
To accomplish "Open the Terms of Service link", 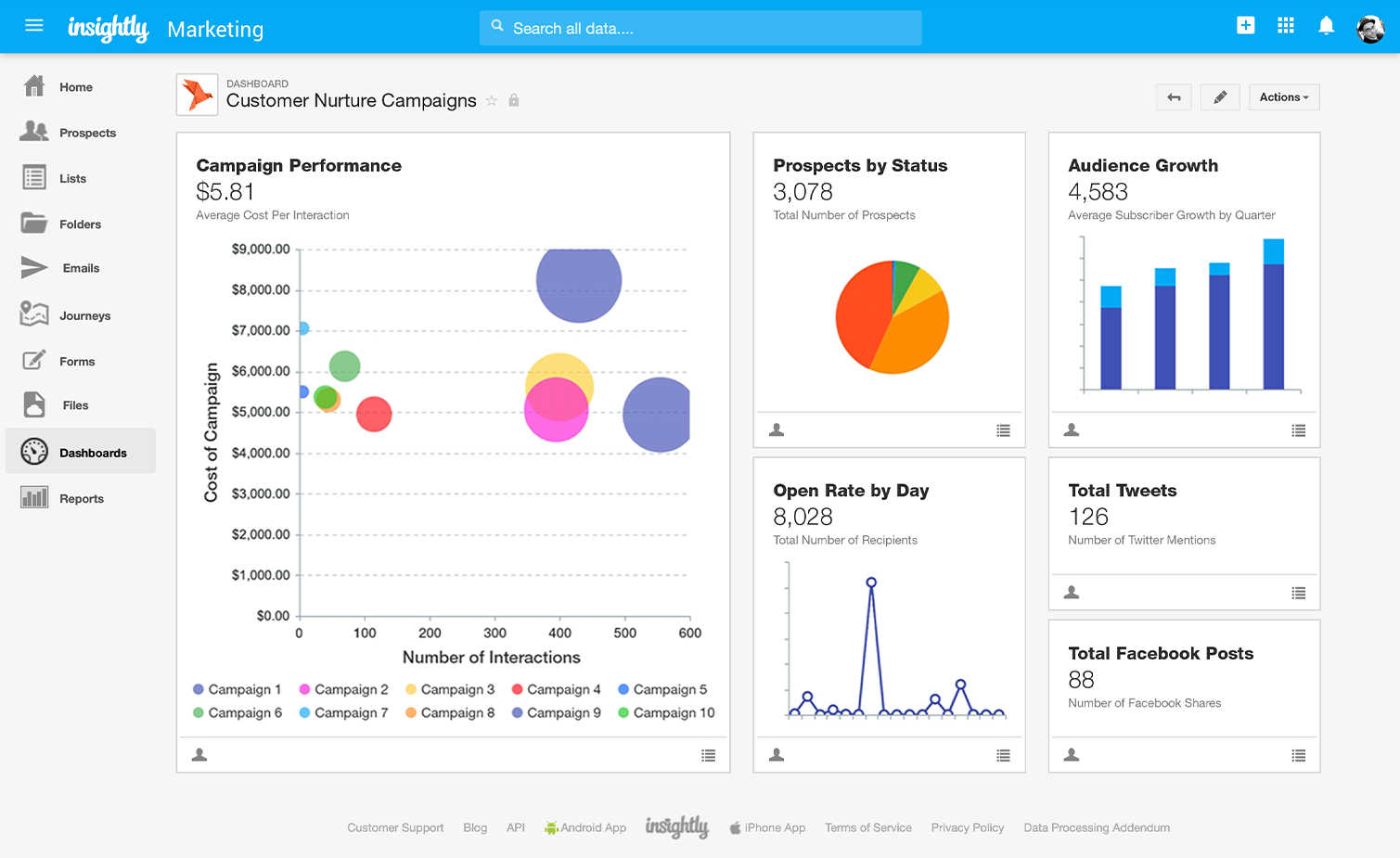I will tap(867, 827).
